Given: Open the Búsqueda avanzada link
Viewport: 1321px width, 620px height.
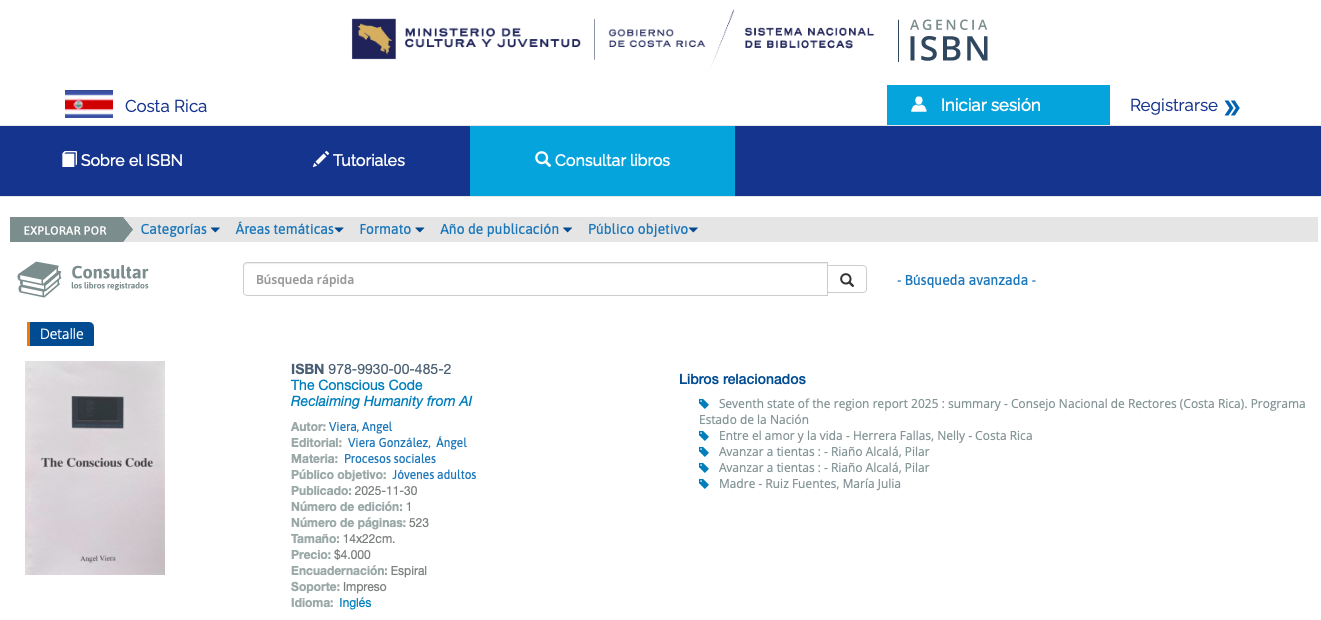Looking at the screenshot, I should point(966,280).
